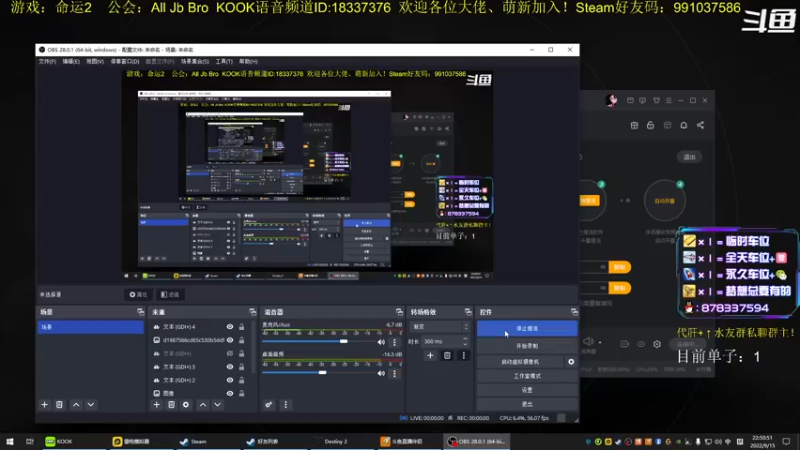The width and height of the screenshot is (800, 450).
Task: Open Desktop Audio channel three-dot options
Action: [x=394, y=373]
